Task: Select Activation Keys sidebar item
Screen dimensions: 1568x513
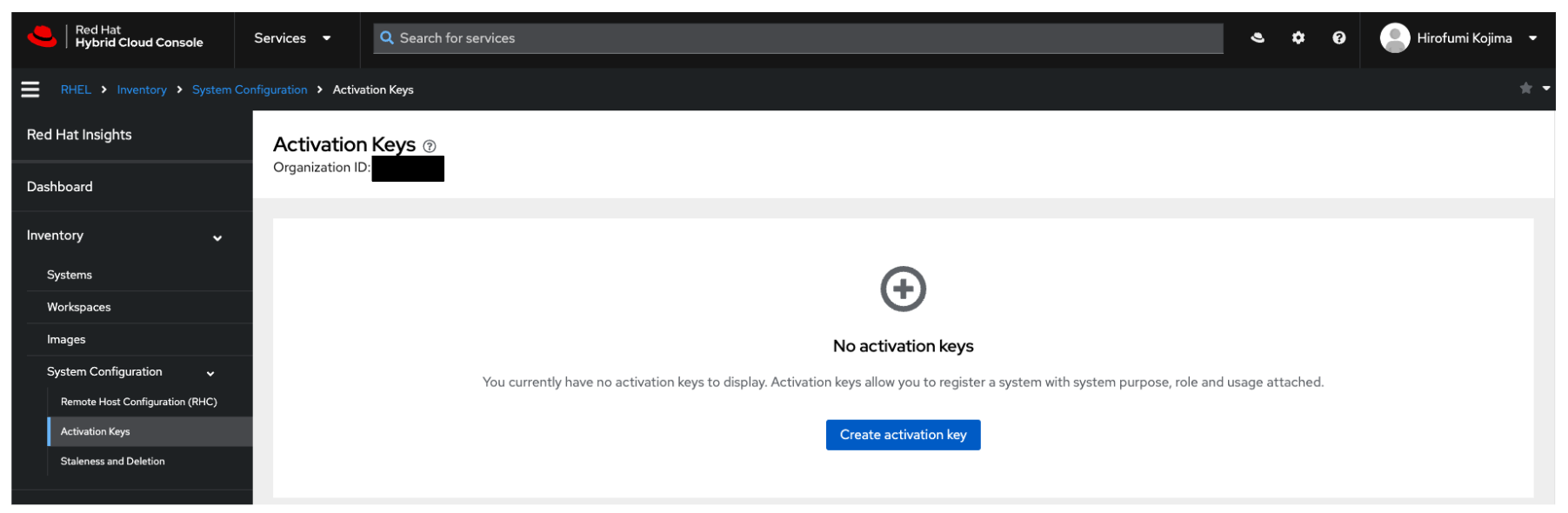Action: pyautogui.click(x=150, y=431)
